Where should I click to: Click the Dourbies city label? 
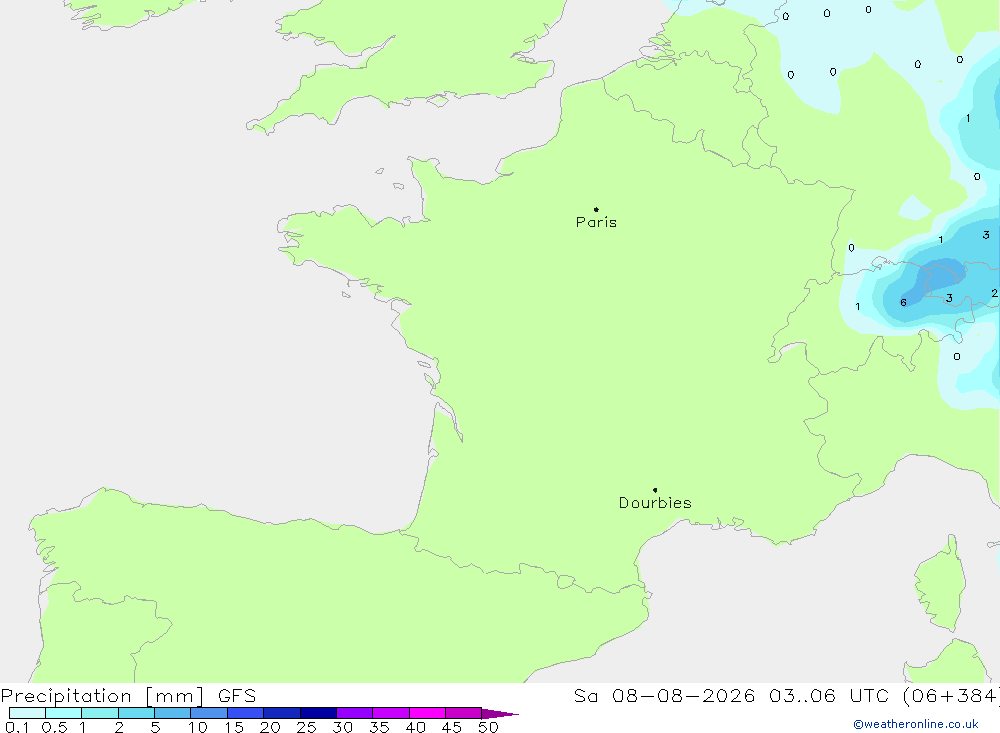[x=655, y=503]
